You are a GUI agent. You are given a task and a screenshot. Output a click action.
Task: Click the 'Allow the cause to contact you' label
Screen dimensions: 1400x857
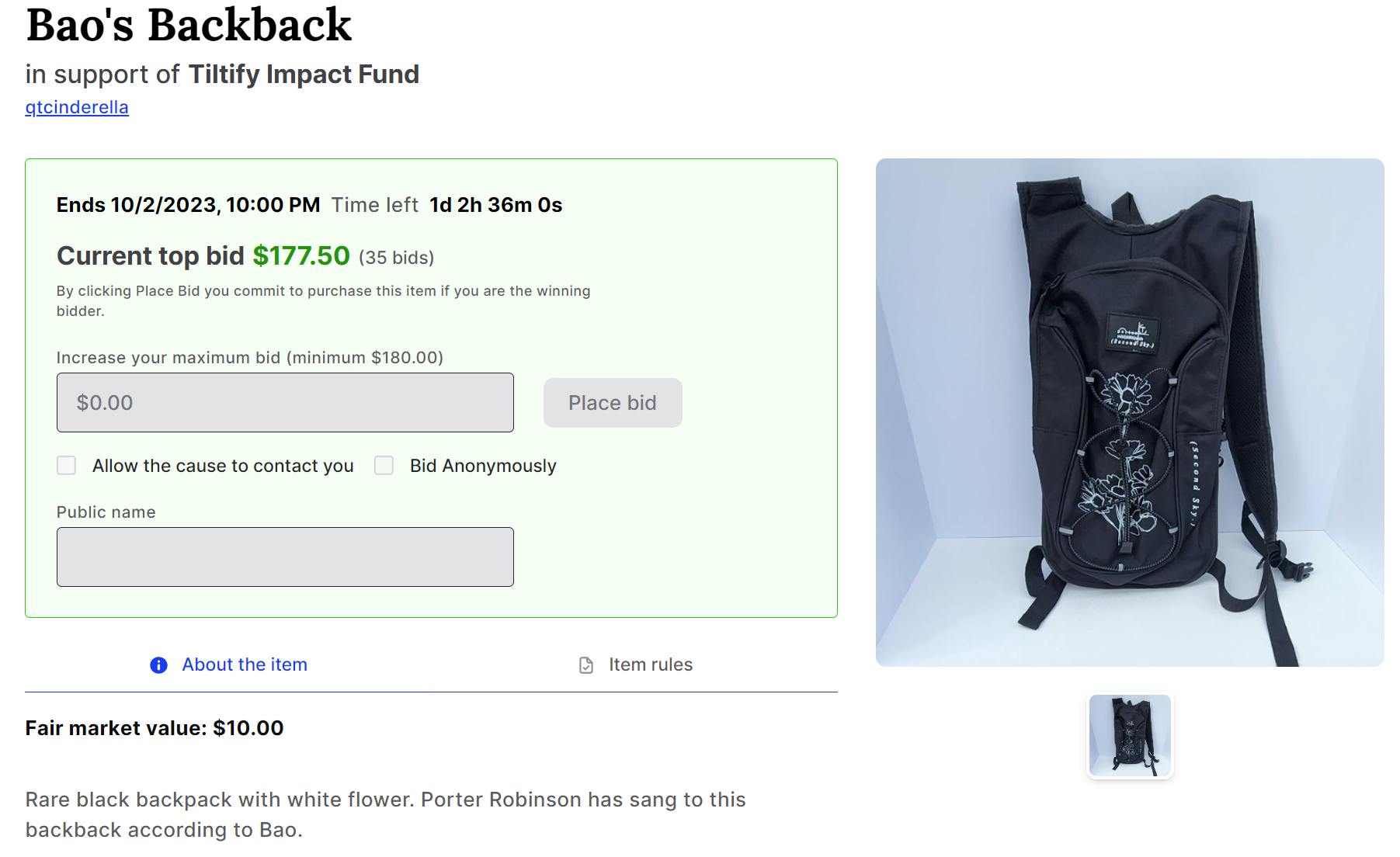click(223, 466)
